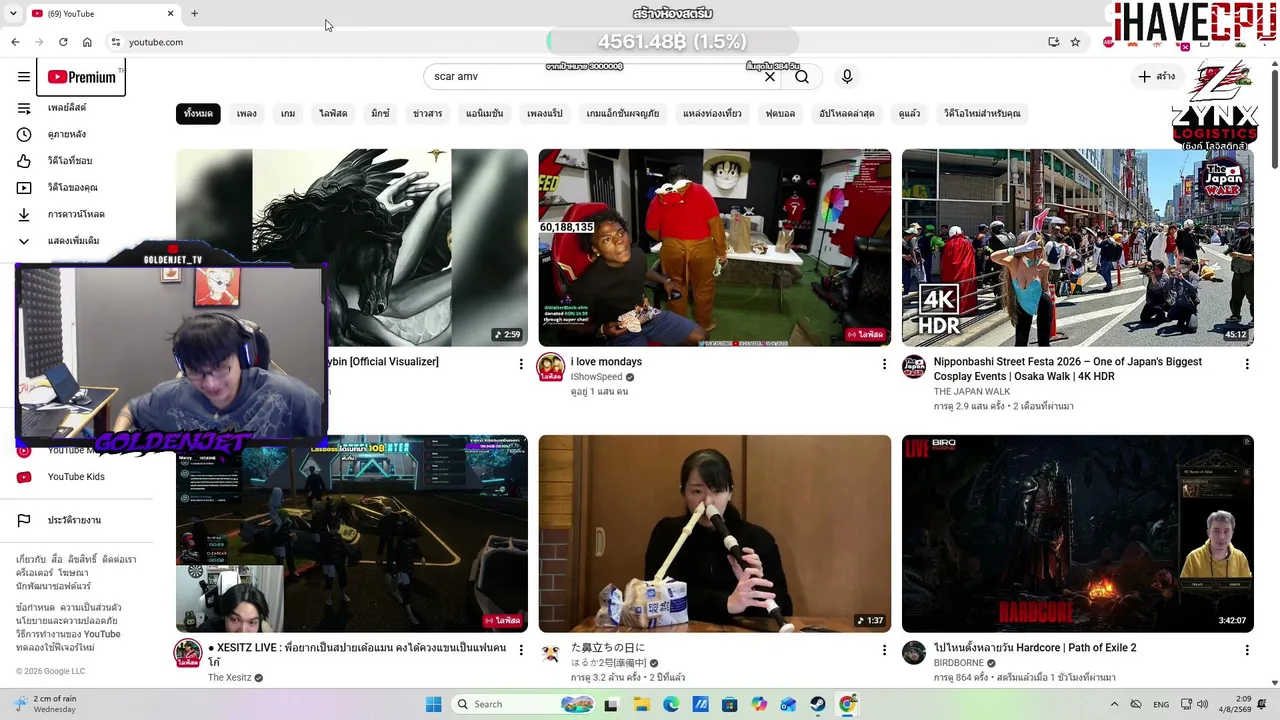Filter results by เกม chip
Image resolution: width=1280 pixels, height=720 pixels.
288,113
